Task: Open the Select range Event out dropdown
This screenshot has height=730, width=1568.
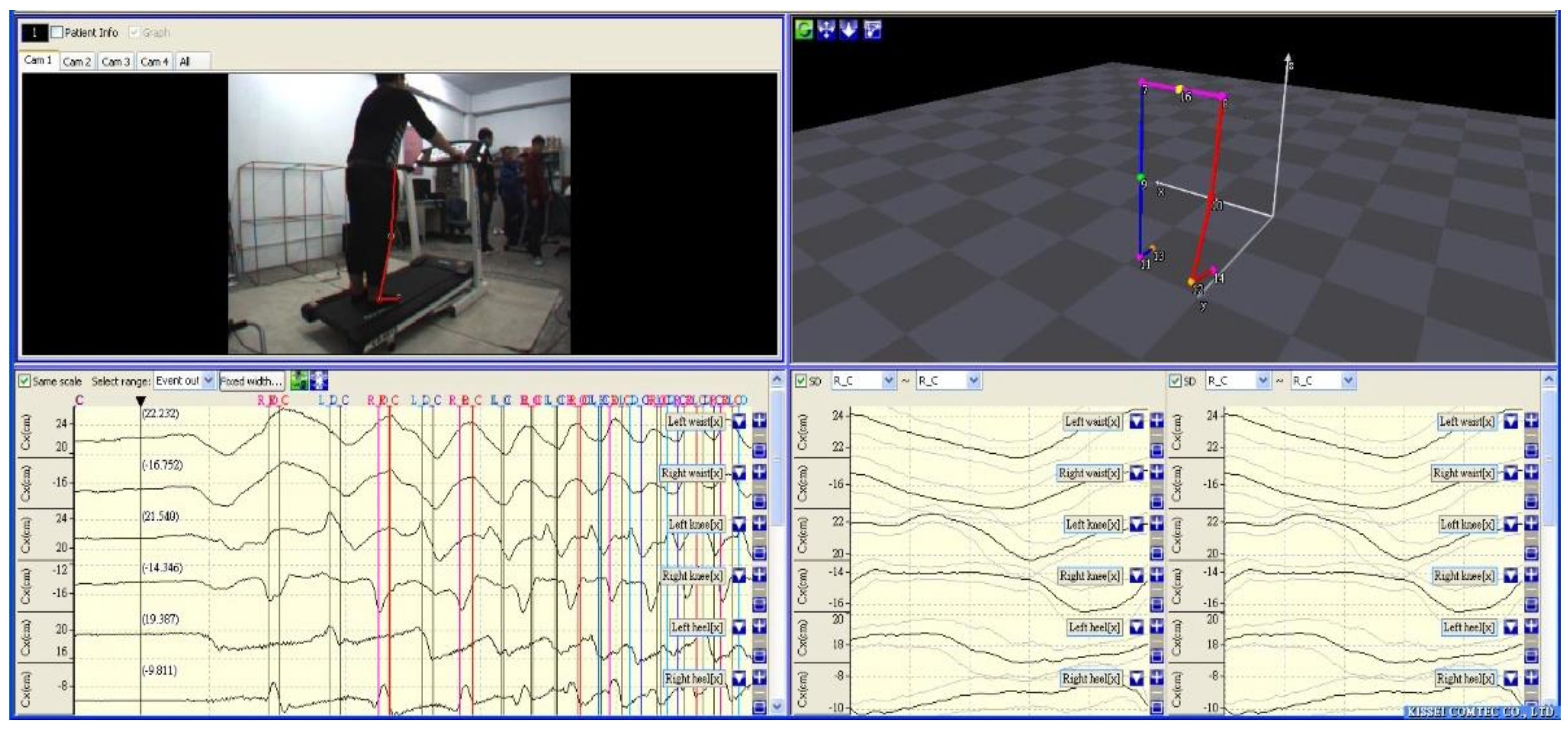Action: click(208, 381)
